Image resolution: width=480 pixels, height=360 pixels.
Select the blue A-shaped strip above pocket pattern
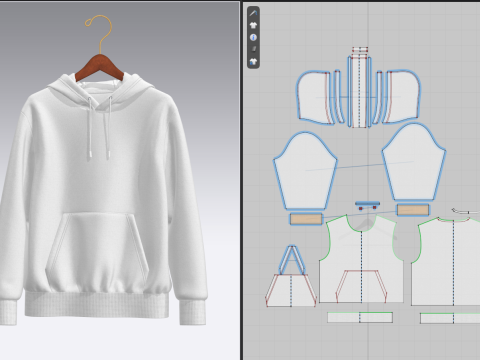tap(292, 260)
